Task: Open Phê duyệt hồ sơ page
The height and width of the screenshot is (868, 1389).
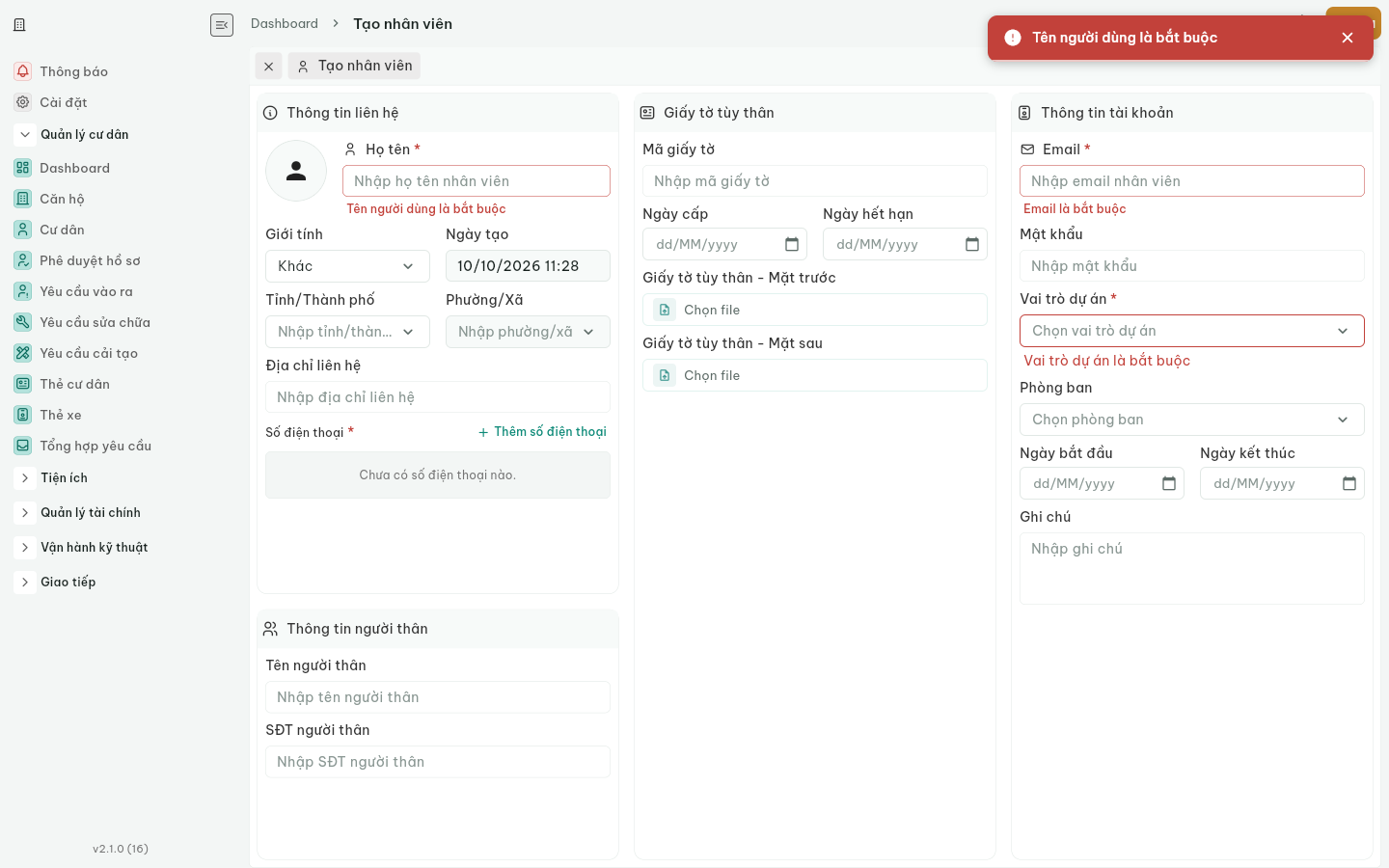Action: click(90, 260)
